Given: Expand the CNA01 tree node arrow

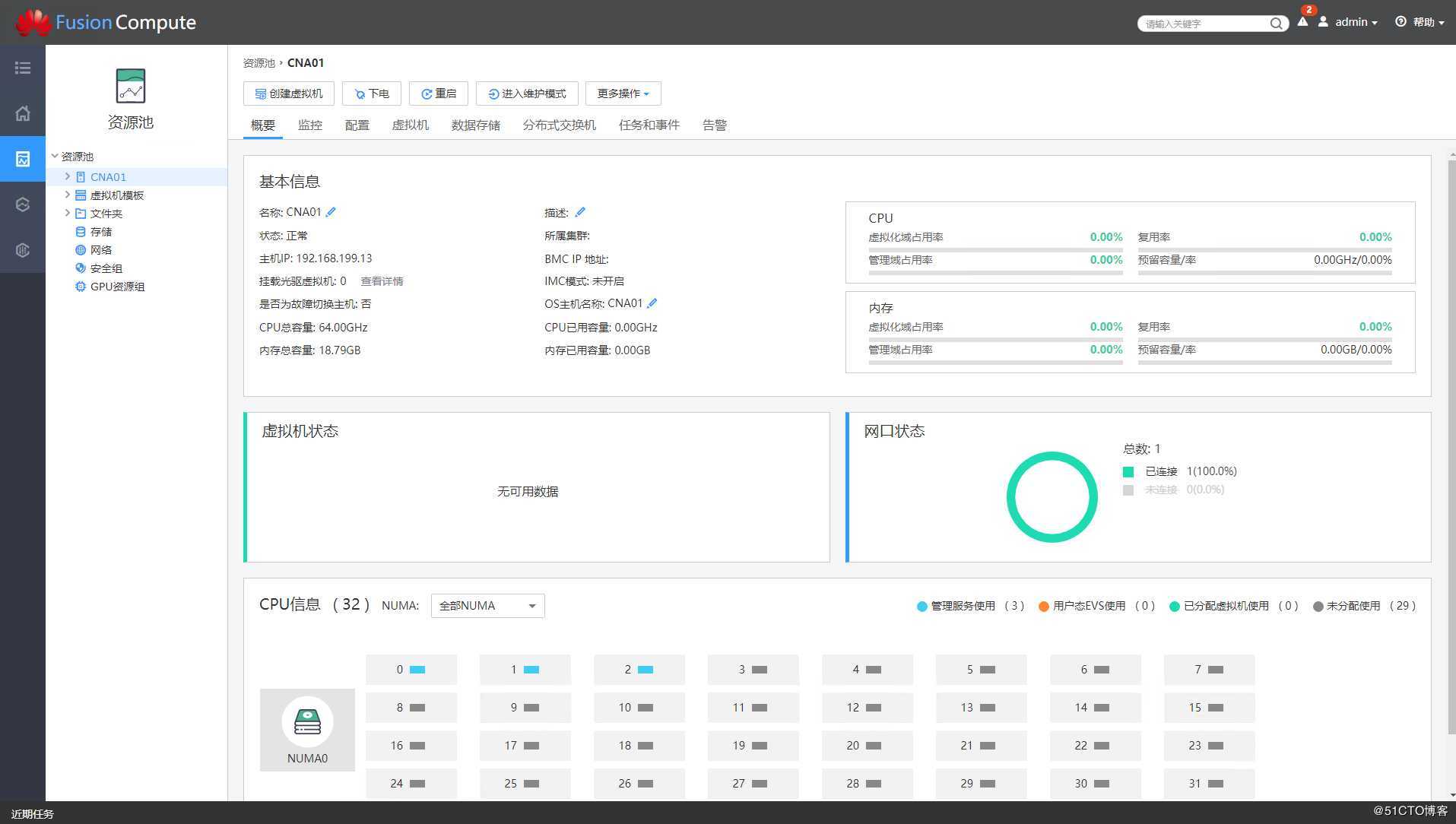Looking at the screenshot, I should (x=67, y=176).
